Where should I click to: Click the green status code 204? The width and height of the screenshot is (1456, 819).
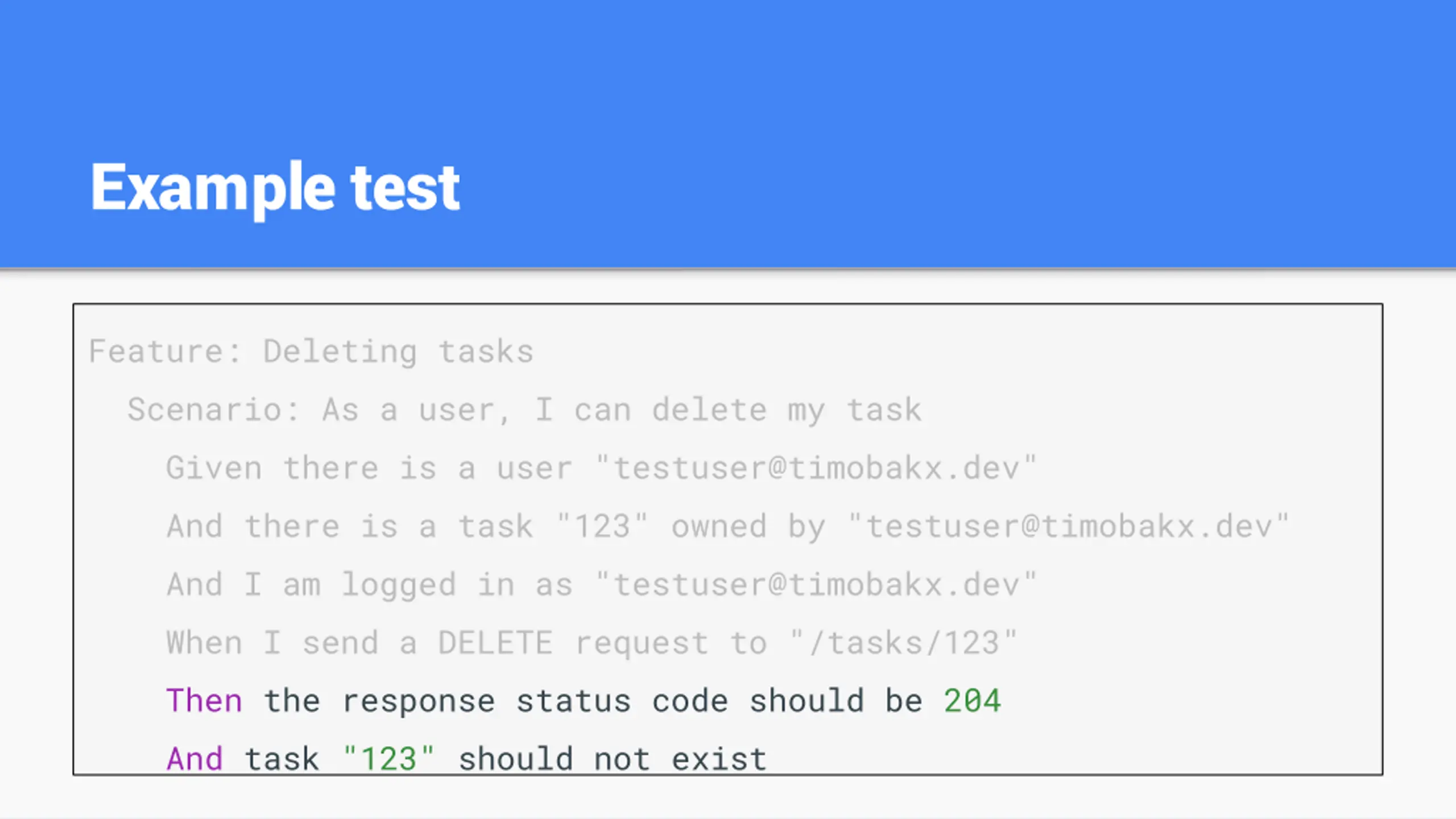[x=972, y=701]
